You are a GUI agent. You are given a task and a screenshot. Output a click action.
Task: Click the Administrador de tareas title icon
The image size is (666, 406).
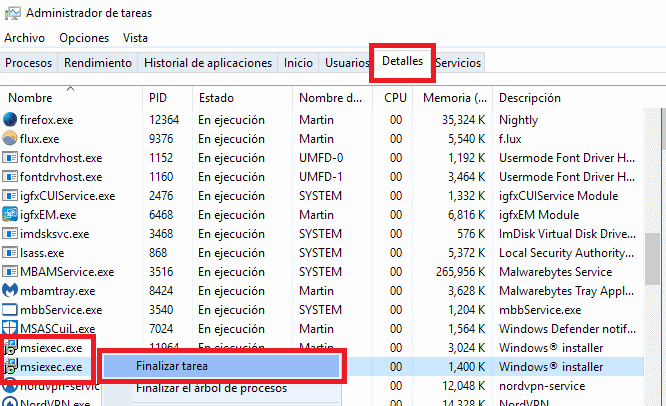[x=12, y=13]
